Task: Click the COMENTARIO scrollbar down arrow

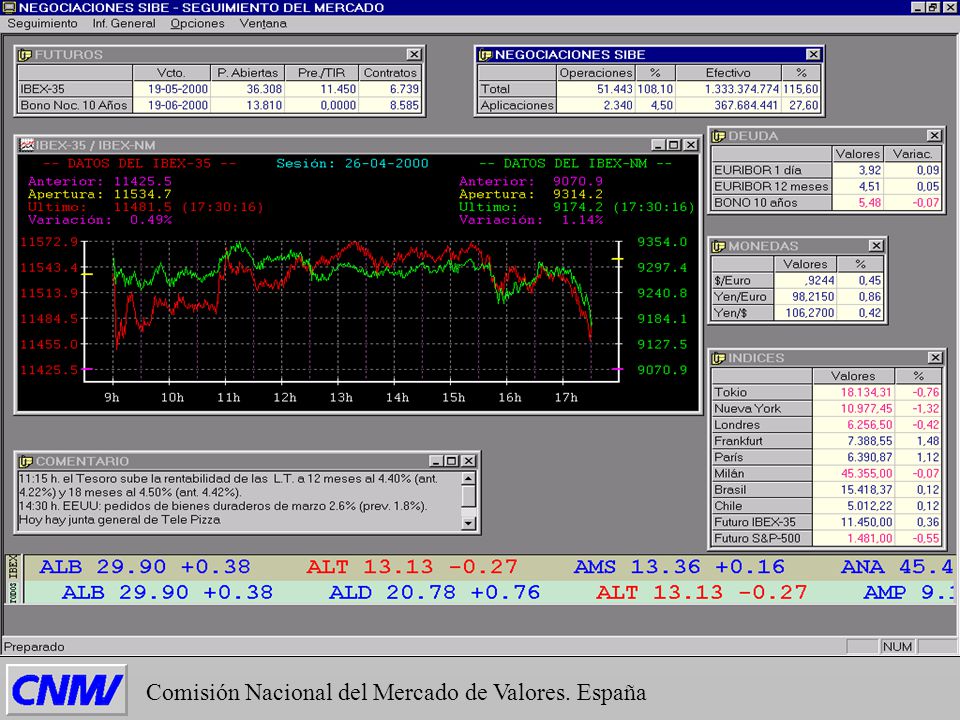Action: pyautogui.click(x=468, y=523)
